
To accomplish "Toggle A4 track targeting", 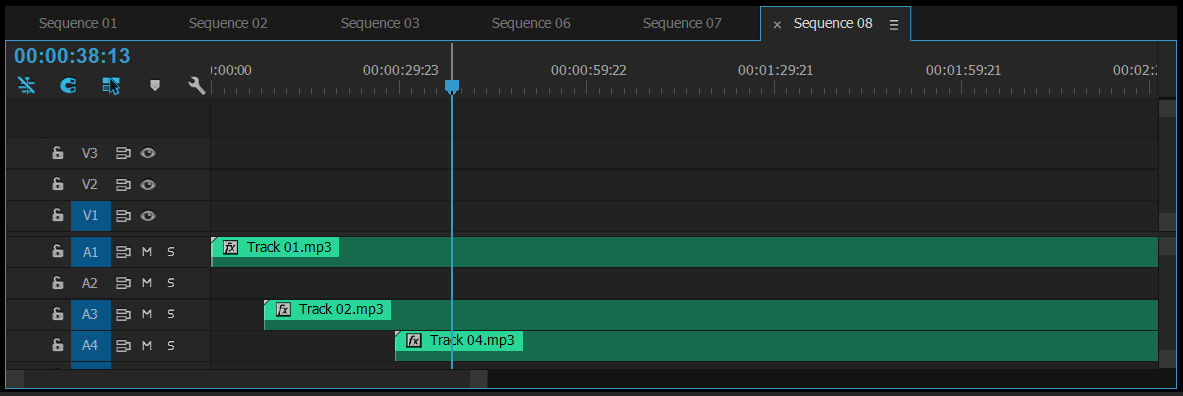I will pyautogui.click(x=91, y=346).
